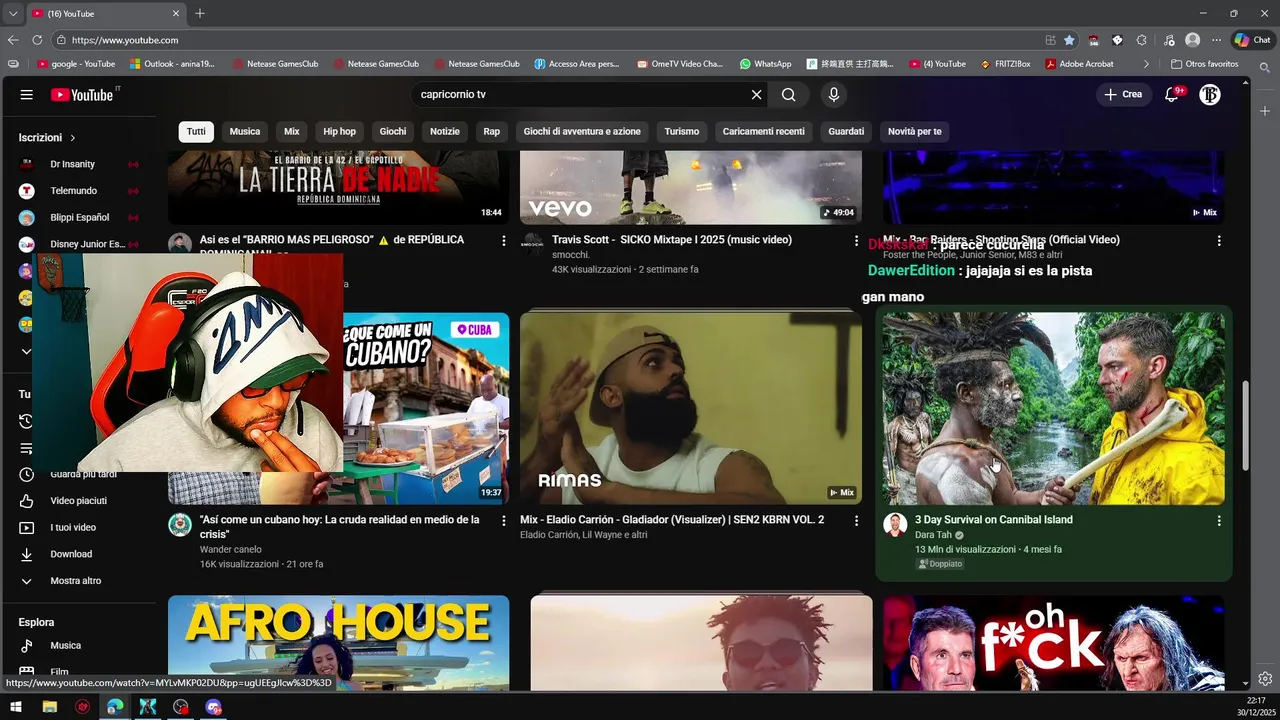The height and width of the screenshot is (720, 1280).
Task: Open the Cannibal Island video thumbnail
Action: (1053, 408)
